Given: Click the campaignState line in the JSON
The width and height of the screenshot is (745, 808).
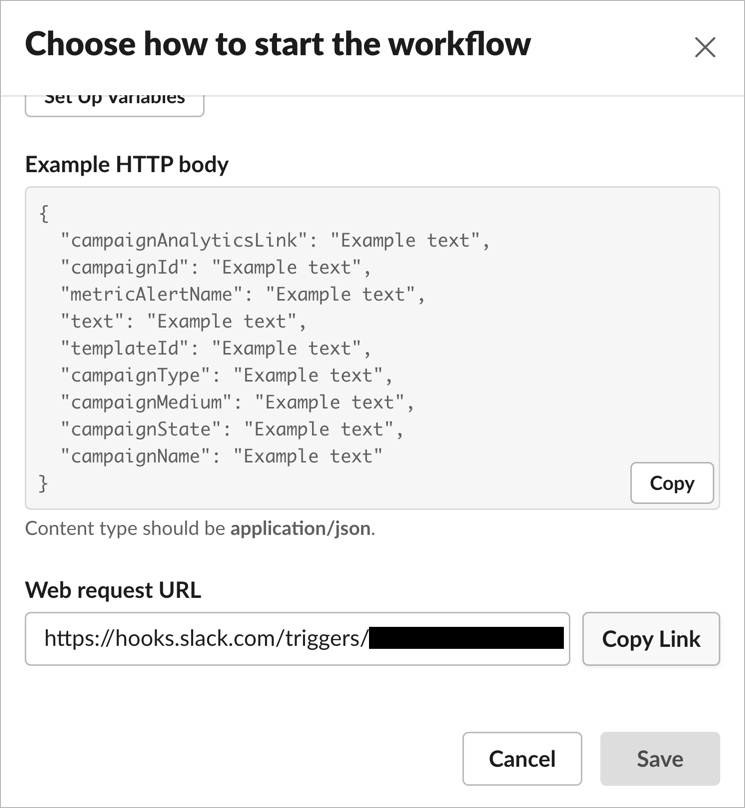Looking at the screenshot, I should (x=232, y=429).
